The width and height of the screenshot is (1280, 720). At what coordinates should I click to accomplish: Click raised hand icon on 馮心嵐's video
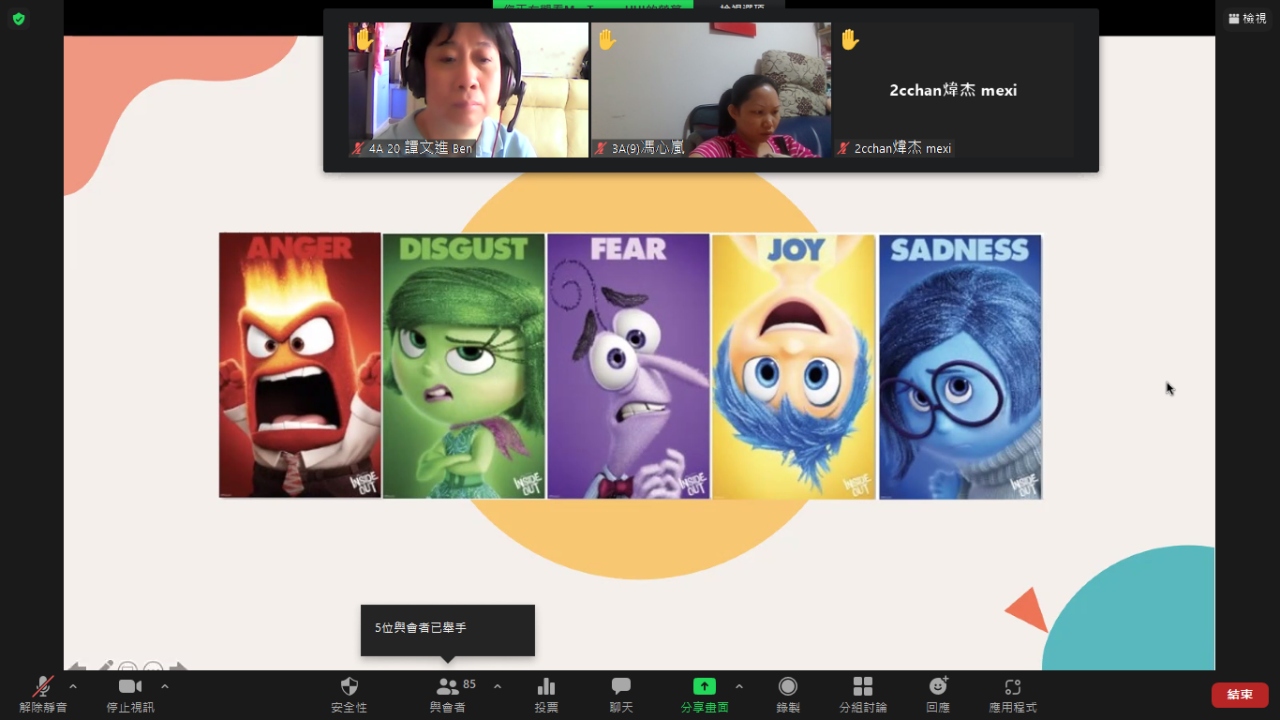coord(607,39)
